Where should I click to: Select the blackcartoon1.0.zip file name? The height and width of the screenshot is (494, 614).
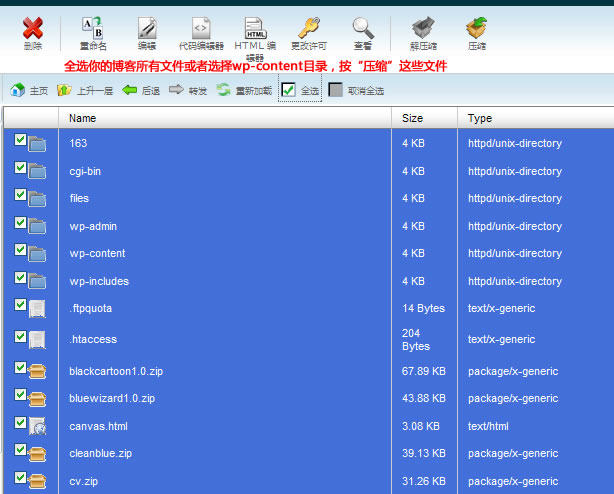point(116,371)
